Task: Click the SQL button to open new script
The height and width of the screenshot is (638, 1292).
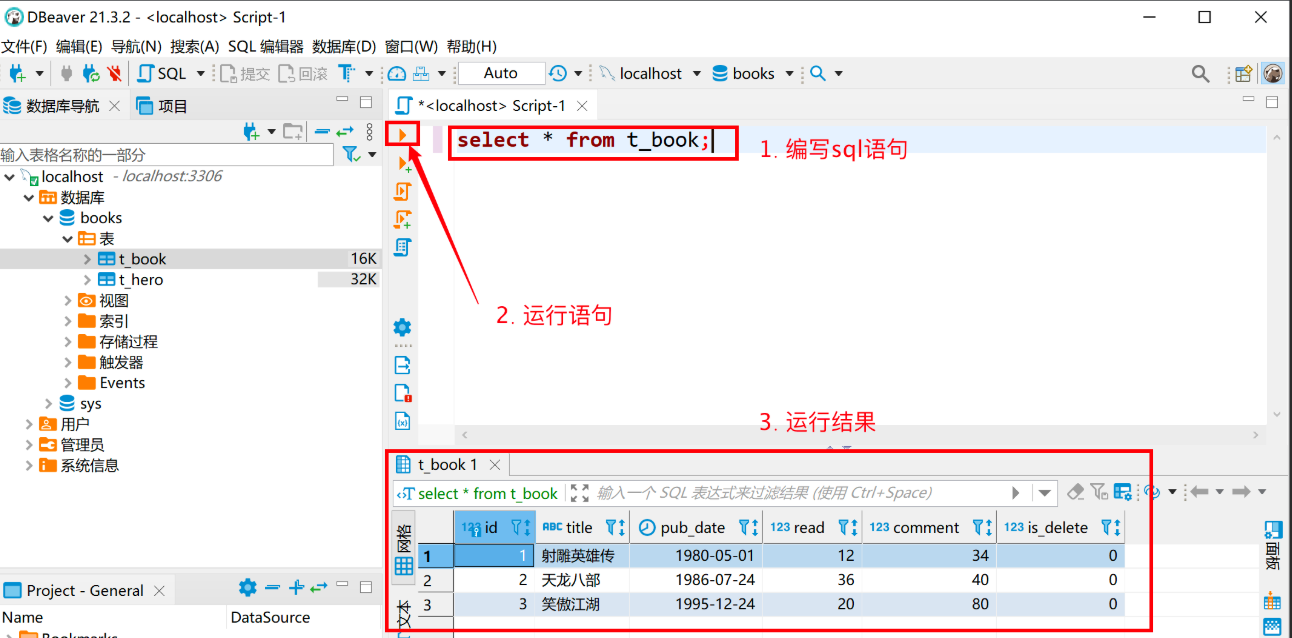Action: 163,74
